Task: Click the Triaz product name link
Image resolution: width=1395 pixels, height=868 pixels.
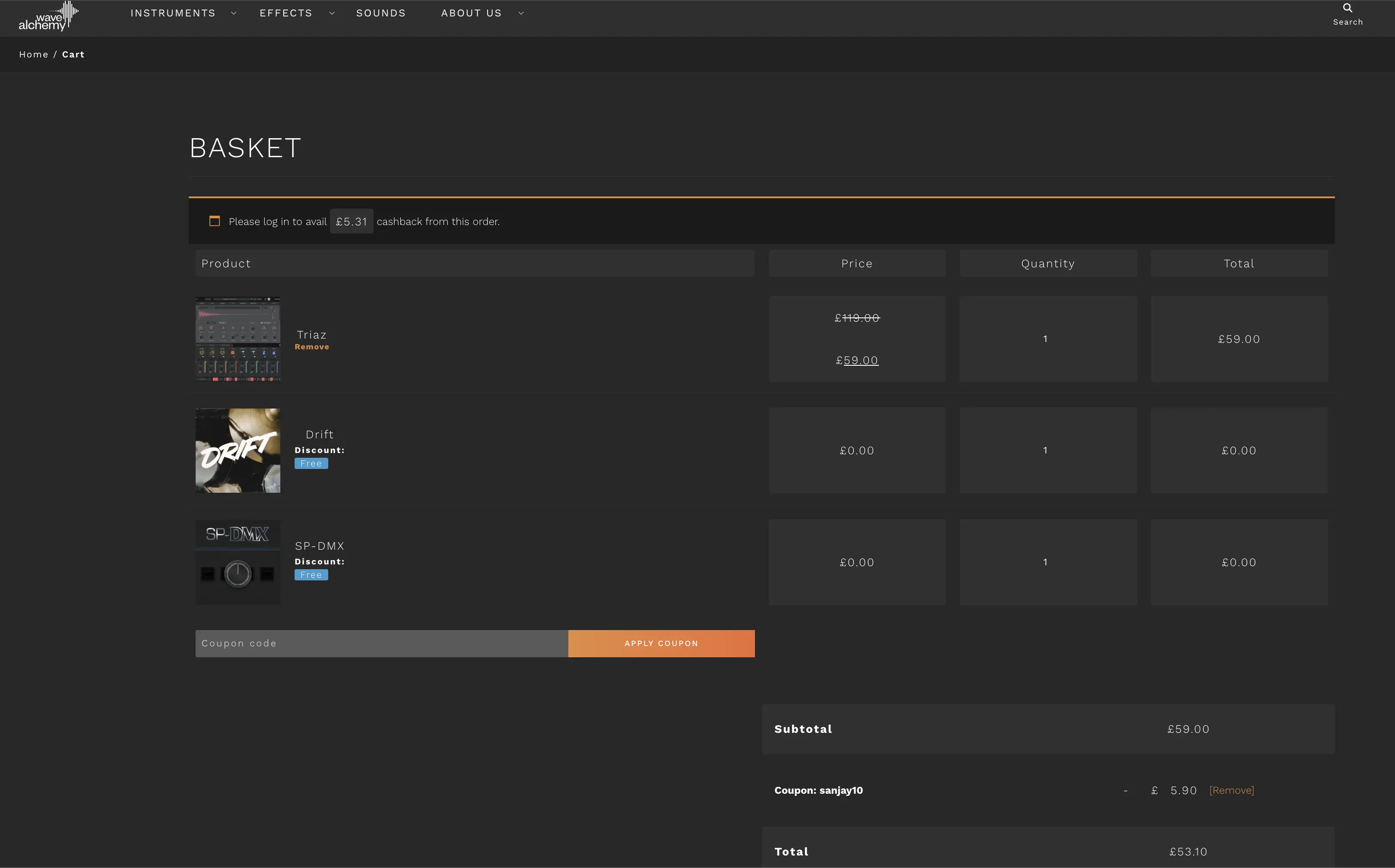Action: click(312, 335)
